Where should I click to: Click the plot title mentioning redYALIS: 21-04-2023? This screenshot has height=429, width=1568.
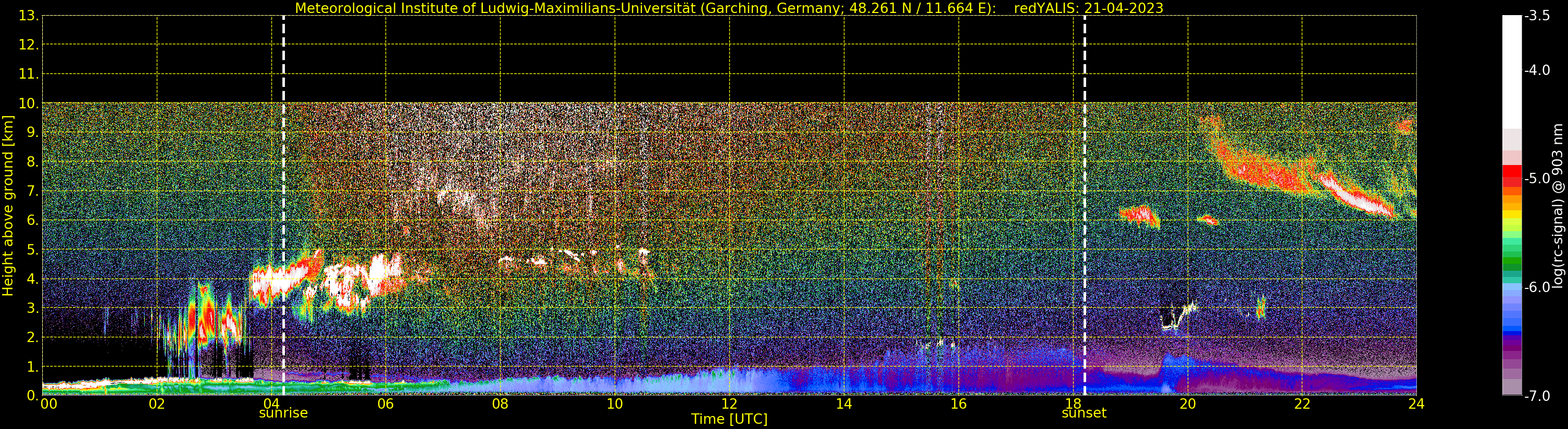[x=729, y=8]
